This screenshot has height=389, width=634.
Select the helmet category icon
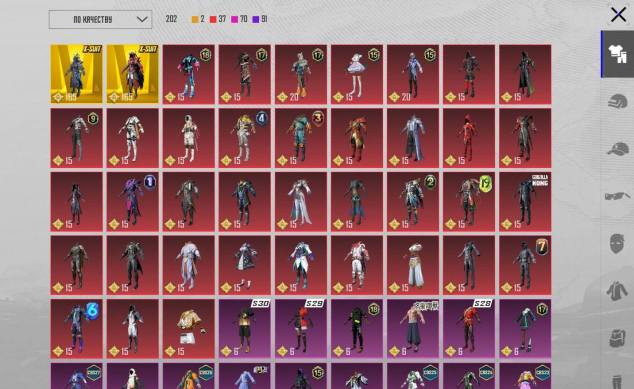(x=617, y=101)
